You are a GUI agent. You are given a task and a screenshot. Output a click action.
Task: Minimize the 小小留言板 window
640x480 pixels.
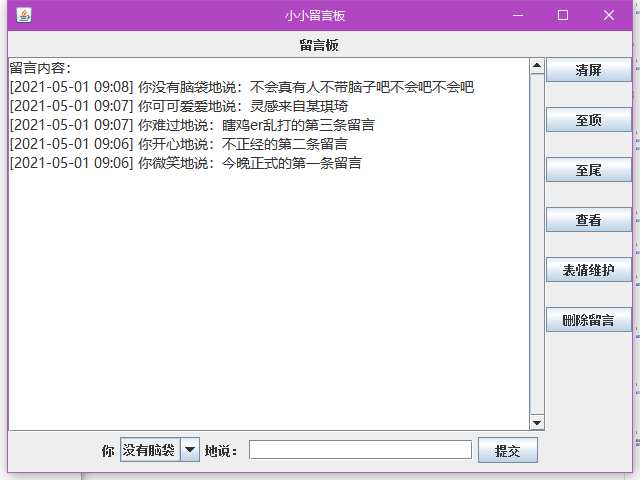coord(518,15)
